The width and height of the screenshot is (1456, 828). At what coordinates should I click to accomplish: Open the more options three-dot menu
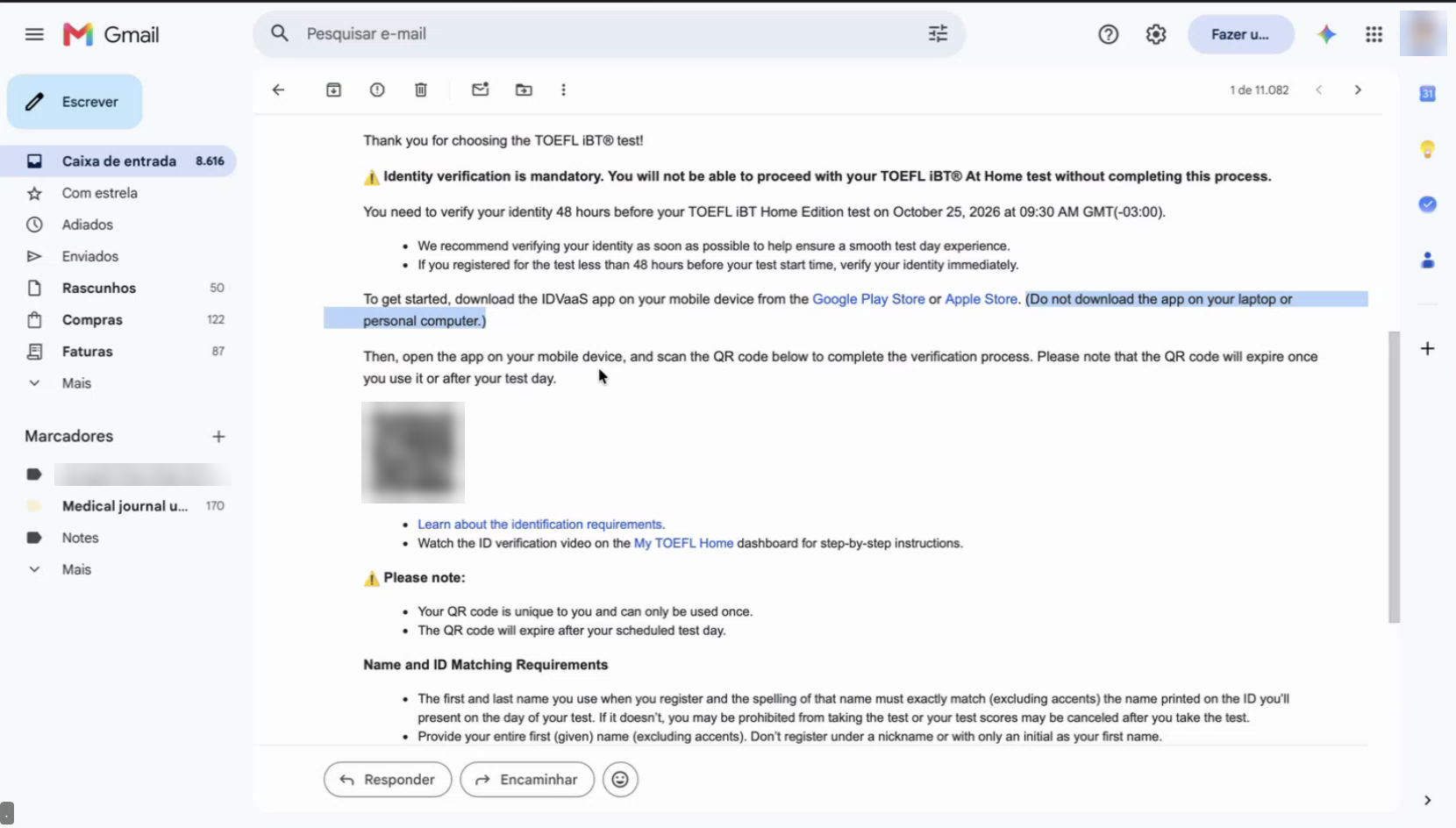tap(563, 89)
